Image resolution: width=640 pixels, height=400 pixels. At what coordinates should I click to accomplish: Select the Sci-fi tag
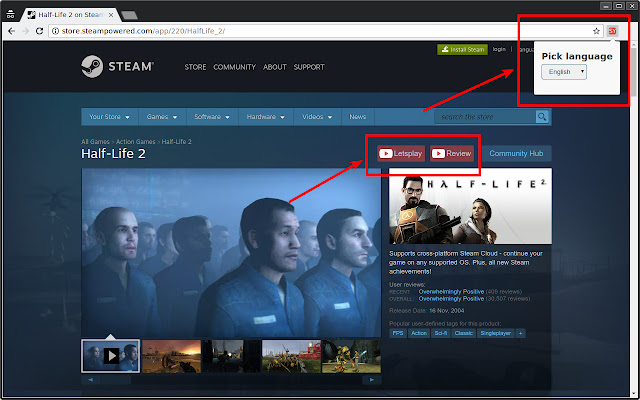pyautogui.click(x=441, y=333)
